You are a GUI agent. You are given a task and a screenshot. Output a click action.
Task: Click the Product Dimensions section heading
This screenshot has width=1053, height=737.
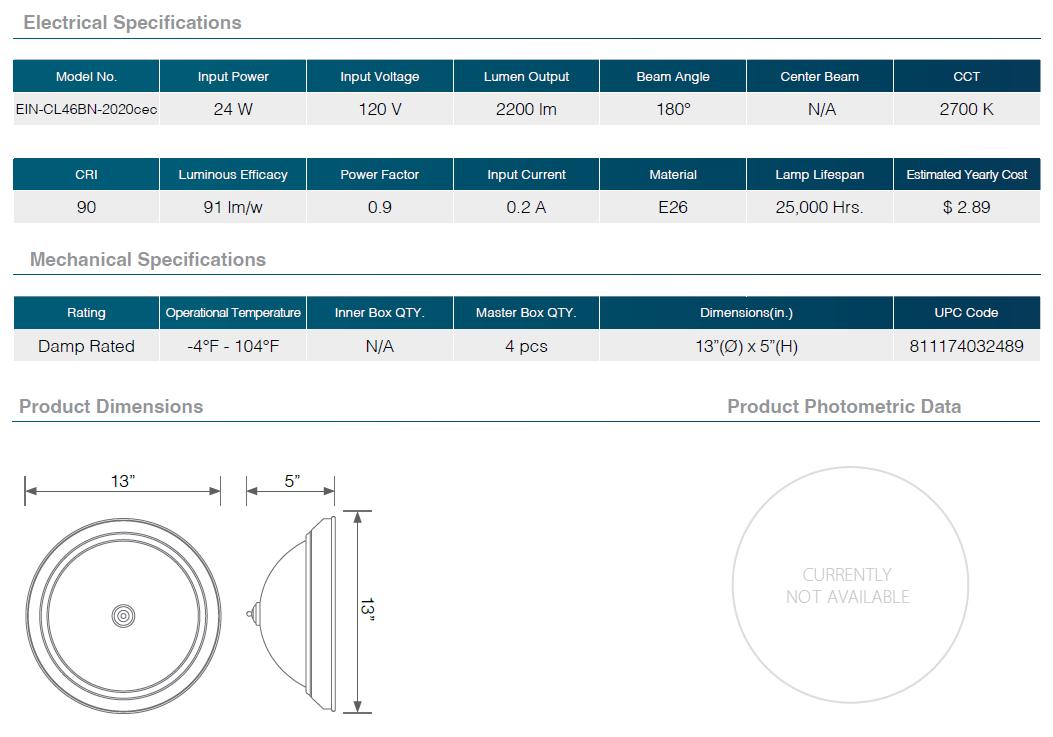(x=111, y=407)
